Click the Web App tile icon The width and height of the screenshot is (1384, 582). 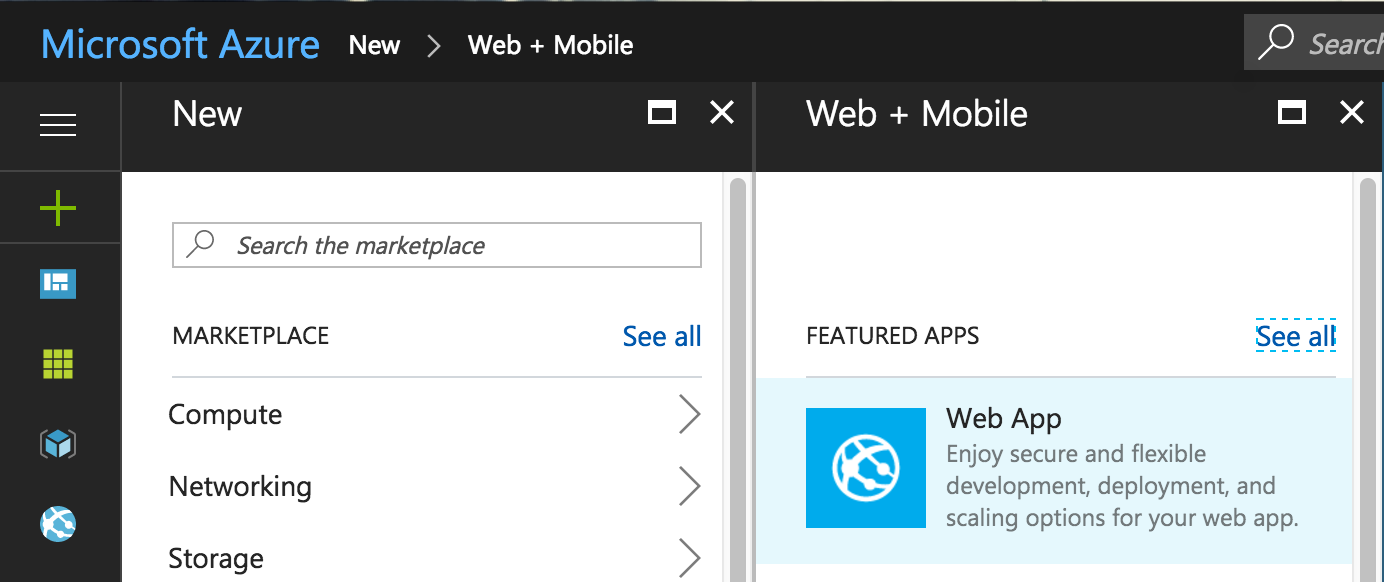(866, 468)
